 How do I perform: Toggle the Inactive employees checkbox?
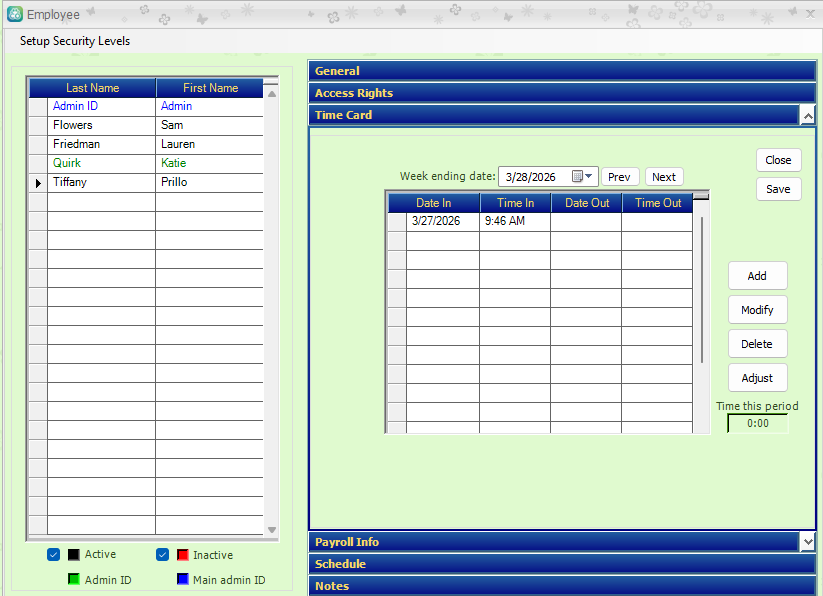(x=163, y=555)
